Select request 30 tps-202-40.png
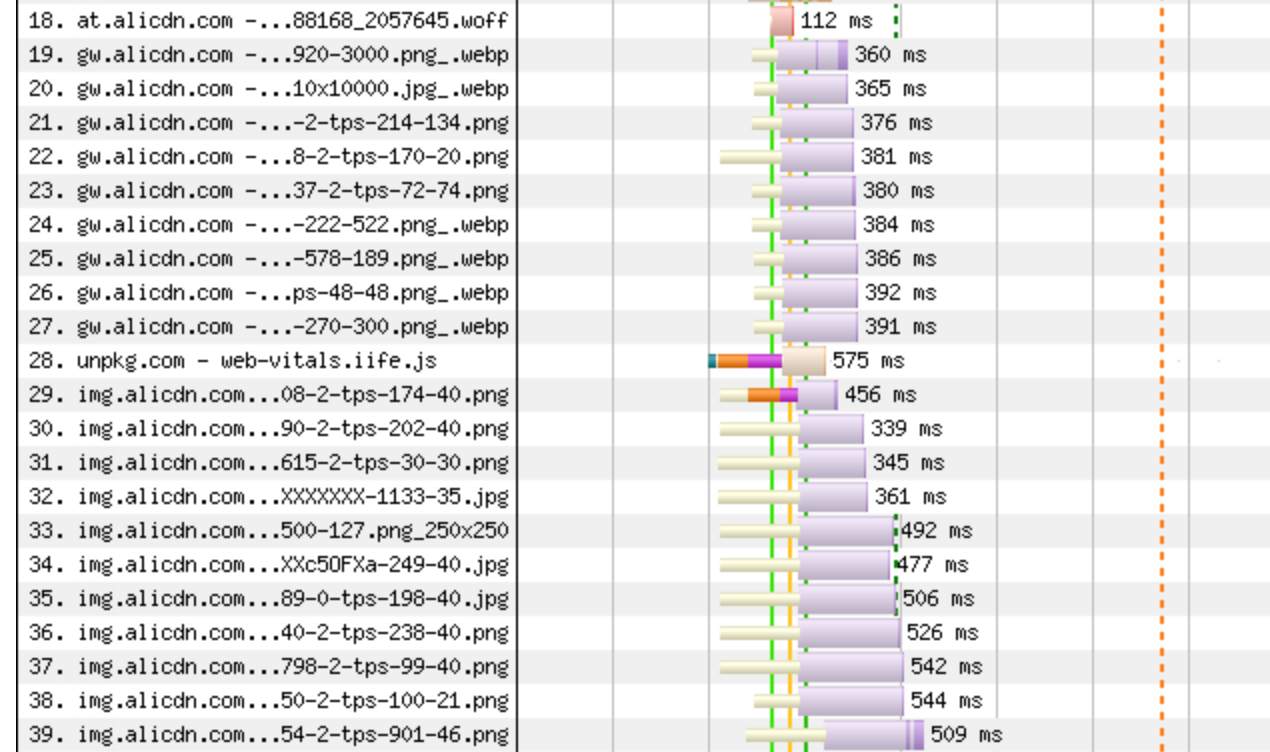 coord(268,428)
